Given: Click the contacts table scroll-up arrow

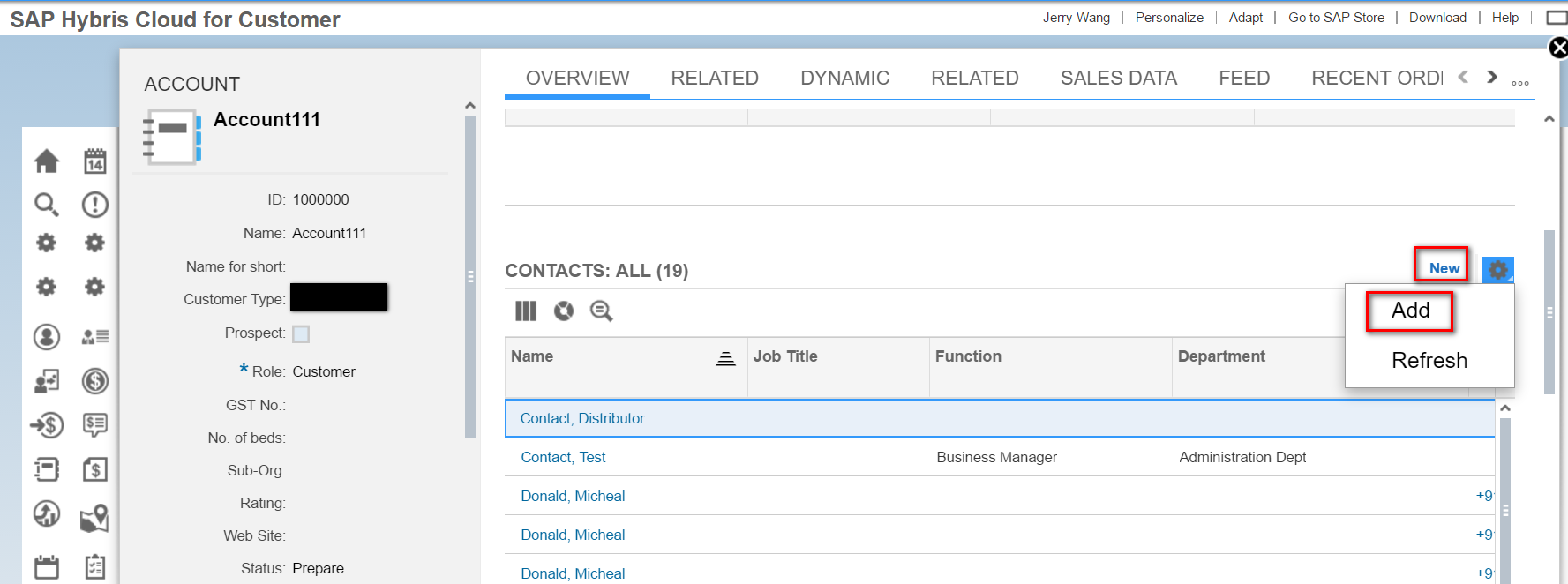Looking at the screenshot, I should tap(1505, 408).
